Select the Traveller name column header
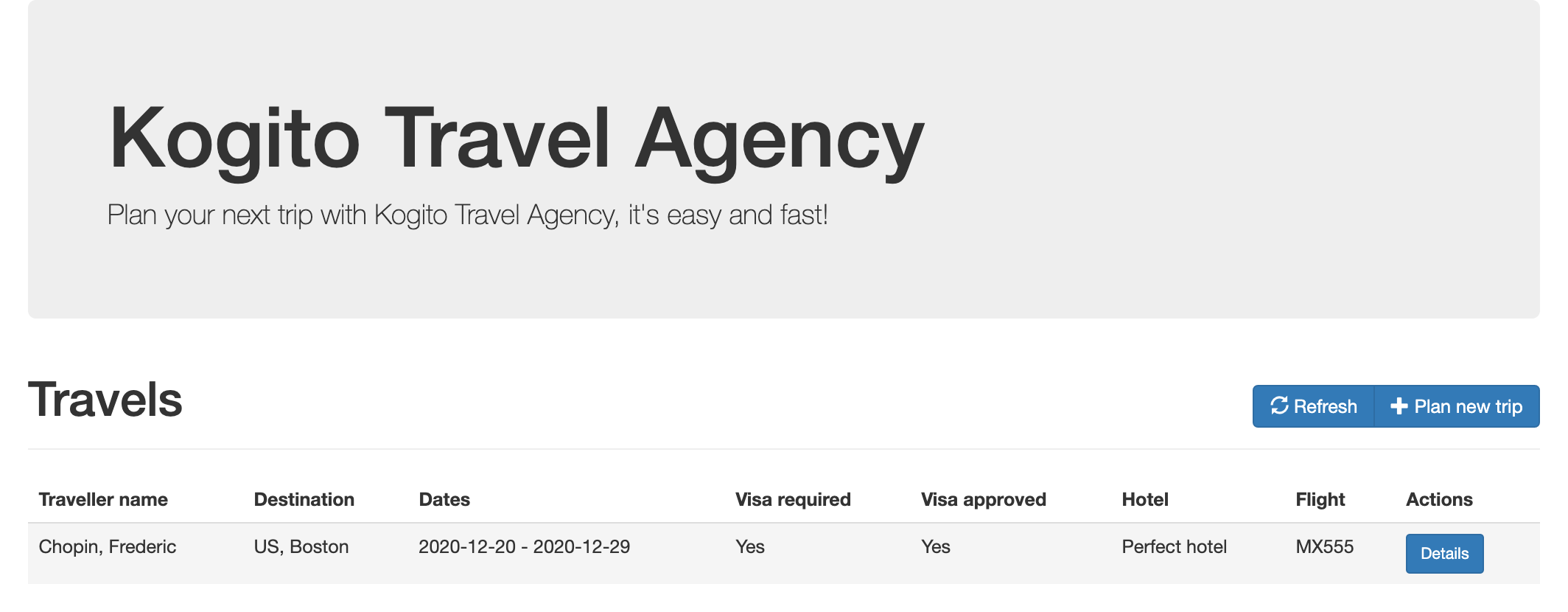Screen dimensions: 1568x612 click(x=103, y=499)
